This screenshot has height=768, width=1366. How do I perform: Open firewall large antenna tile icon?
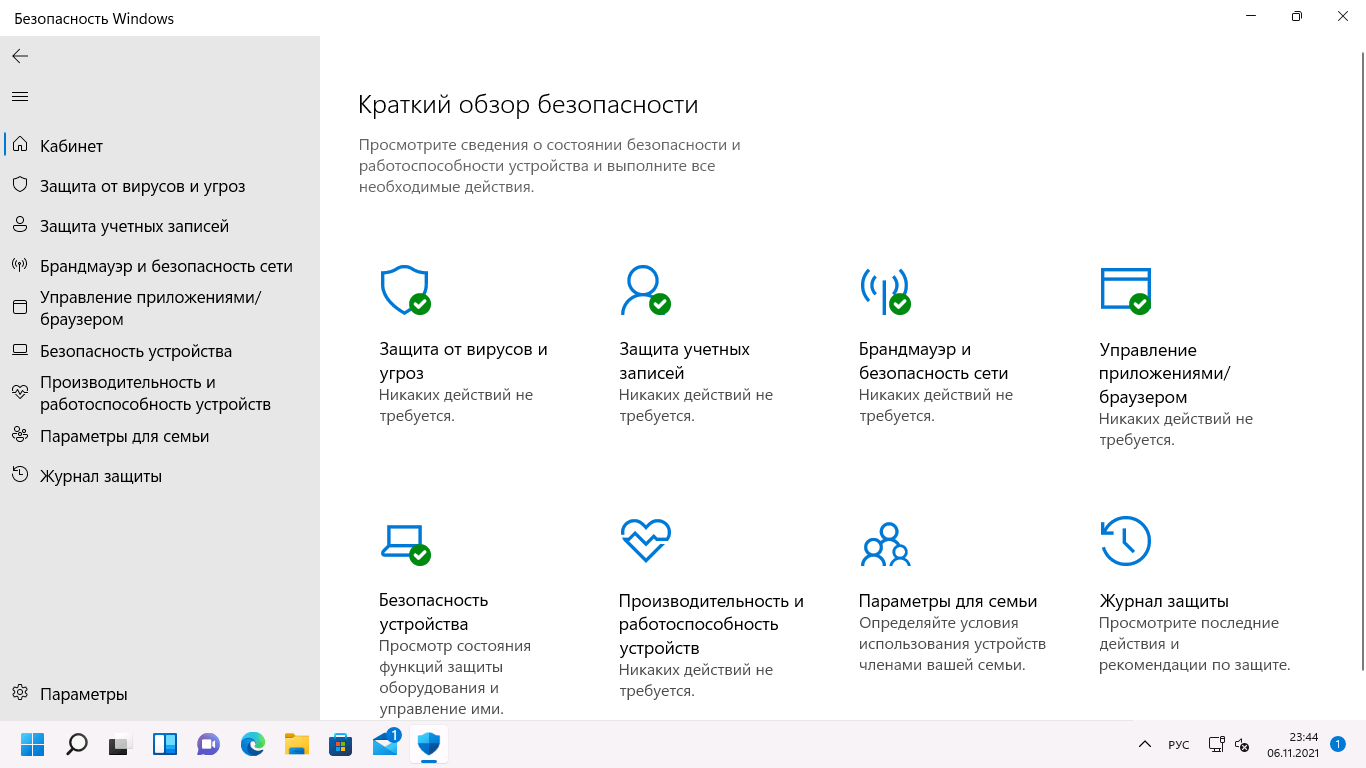[885, 290]
